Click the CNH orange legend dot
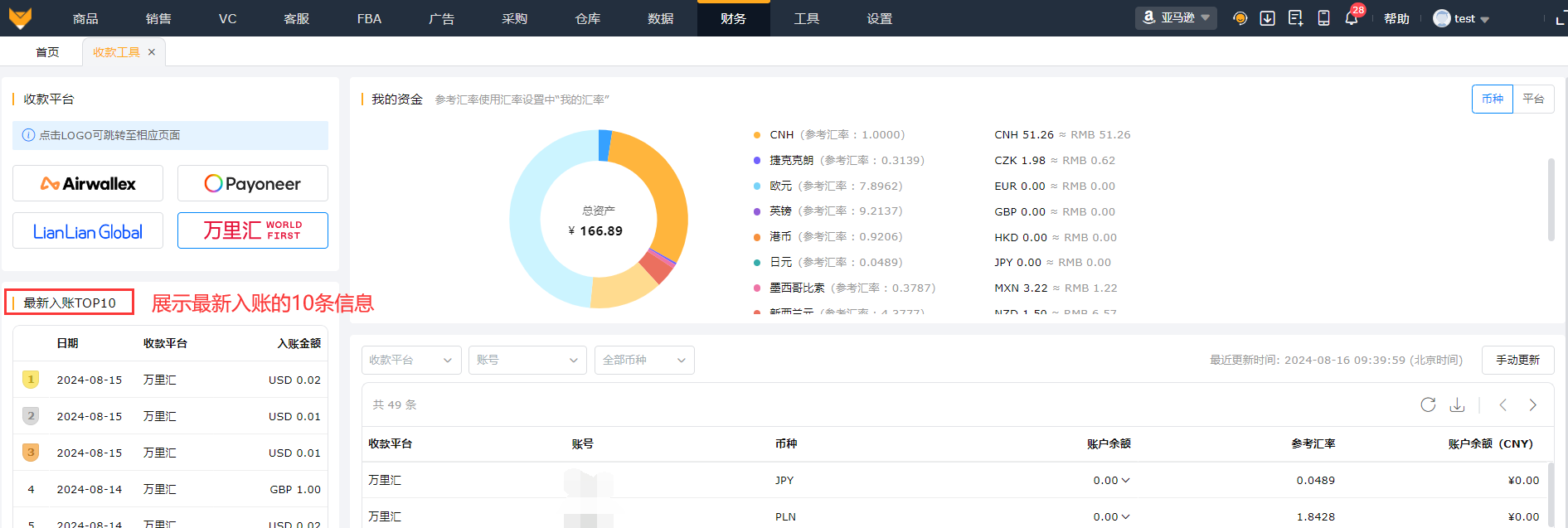The width and height of the screenshot is (1568, 528). click(757, 134)
